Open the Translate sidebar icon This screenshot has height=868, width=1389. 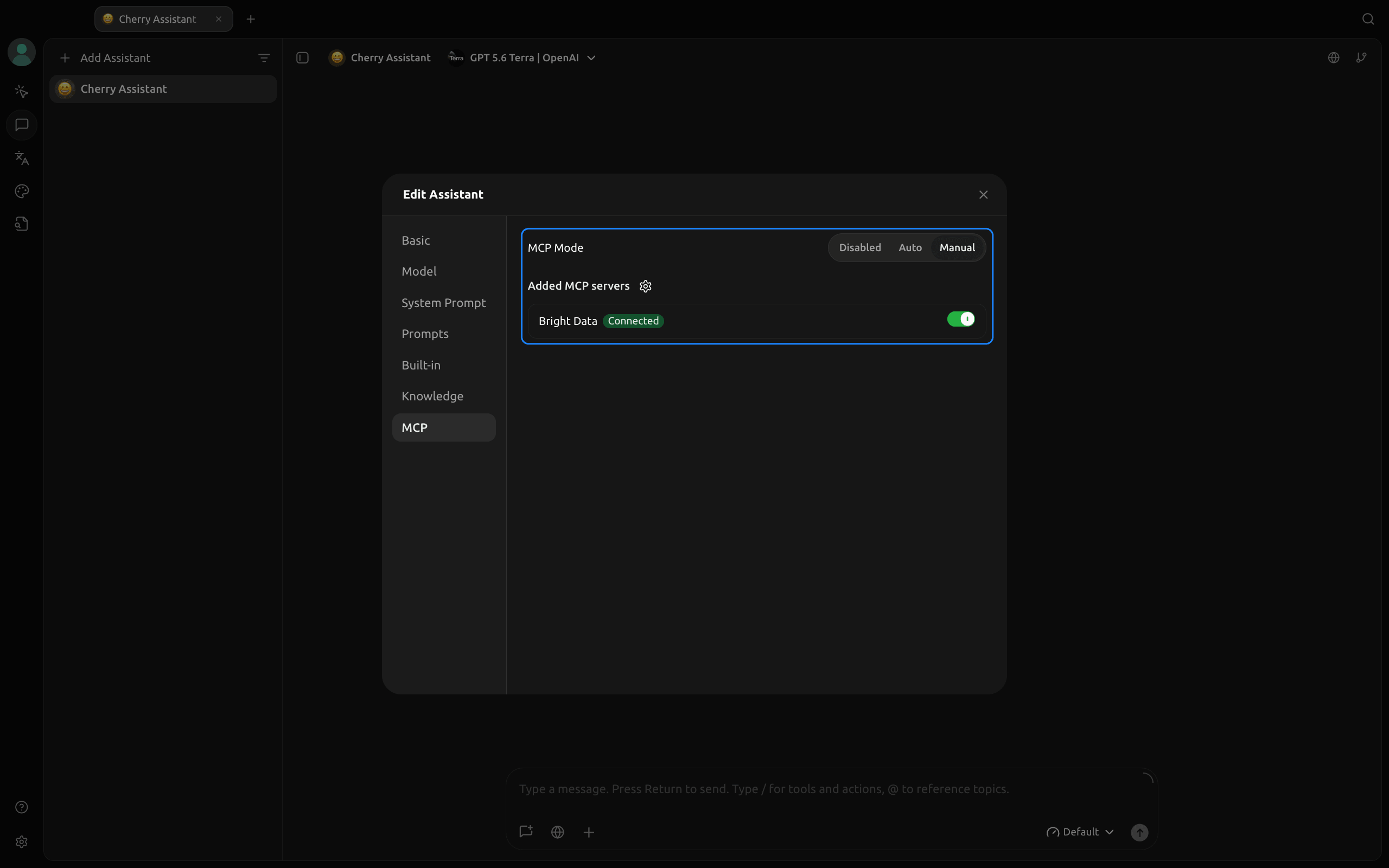click(x=22, y=158)
